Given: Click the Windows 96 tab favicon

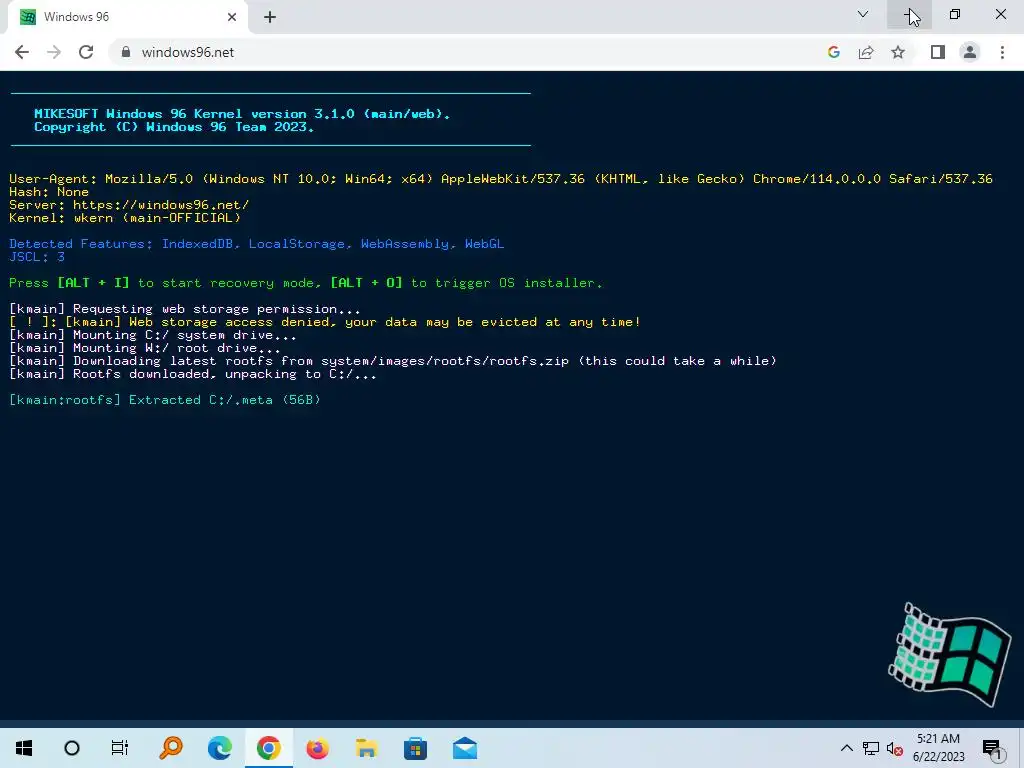Looking at the screenshot, I should tap(27, 17).
